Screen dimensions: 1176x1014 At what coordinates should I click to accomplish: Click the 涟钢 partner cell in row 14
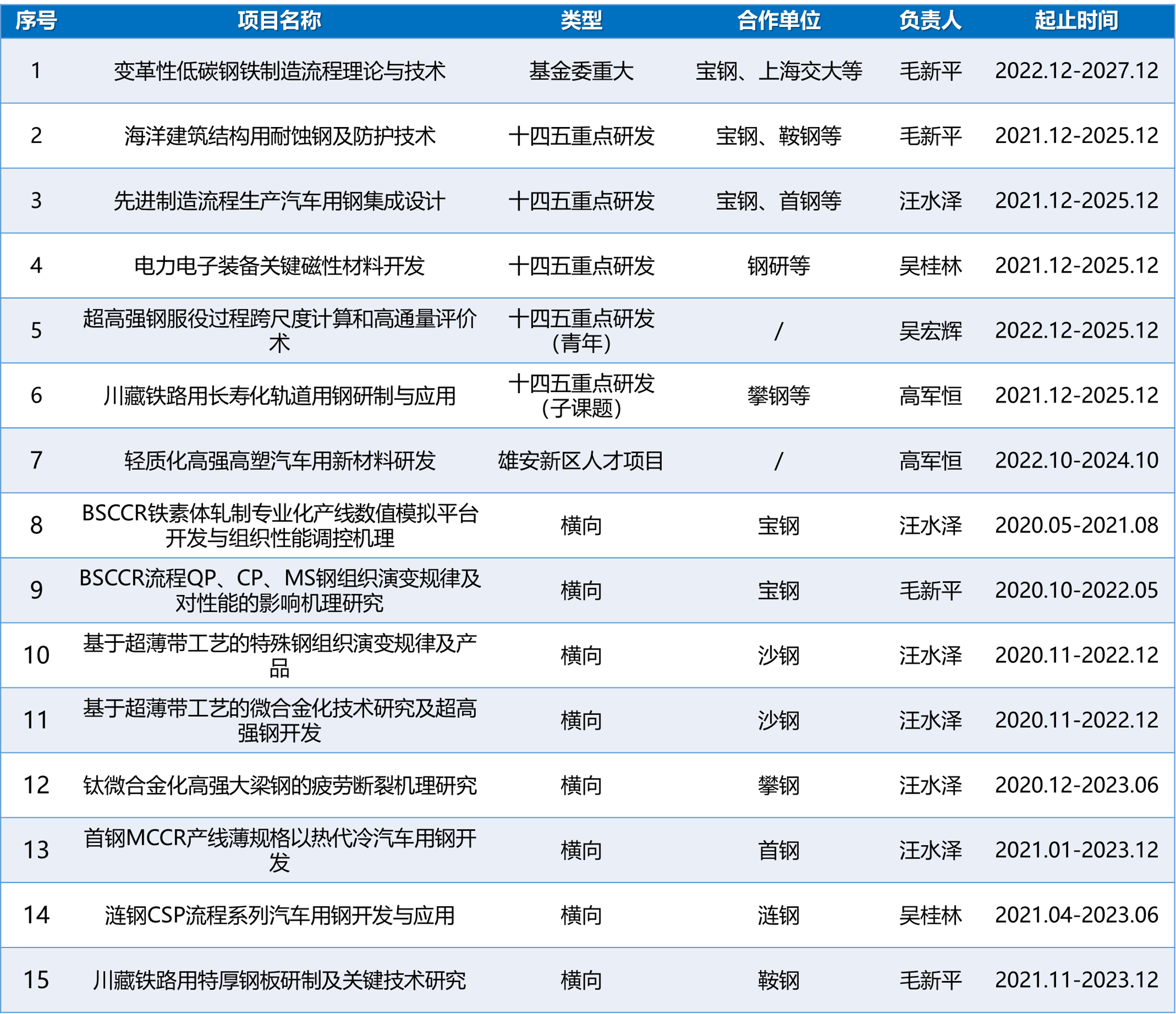coord(778,915)
